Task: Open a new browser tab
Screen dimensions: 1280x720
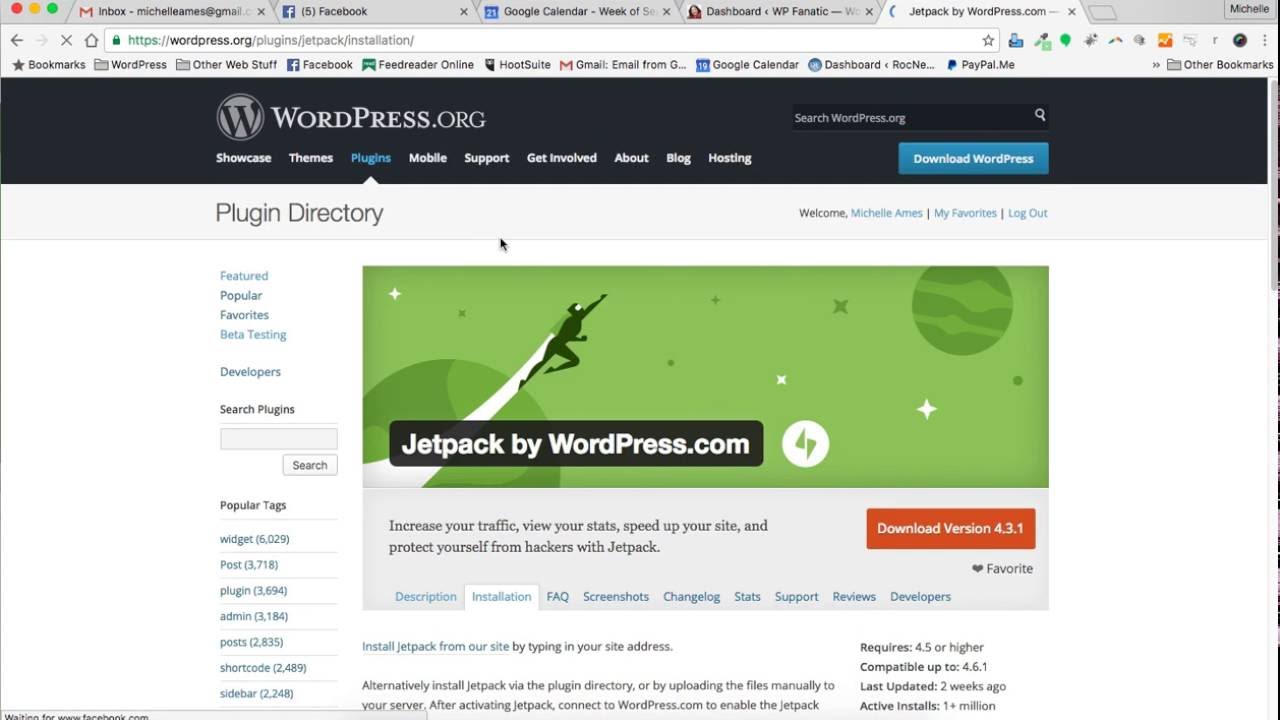Action: (x=1102, y=12)
